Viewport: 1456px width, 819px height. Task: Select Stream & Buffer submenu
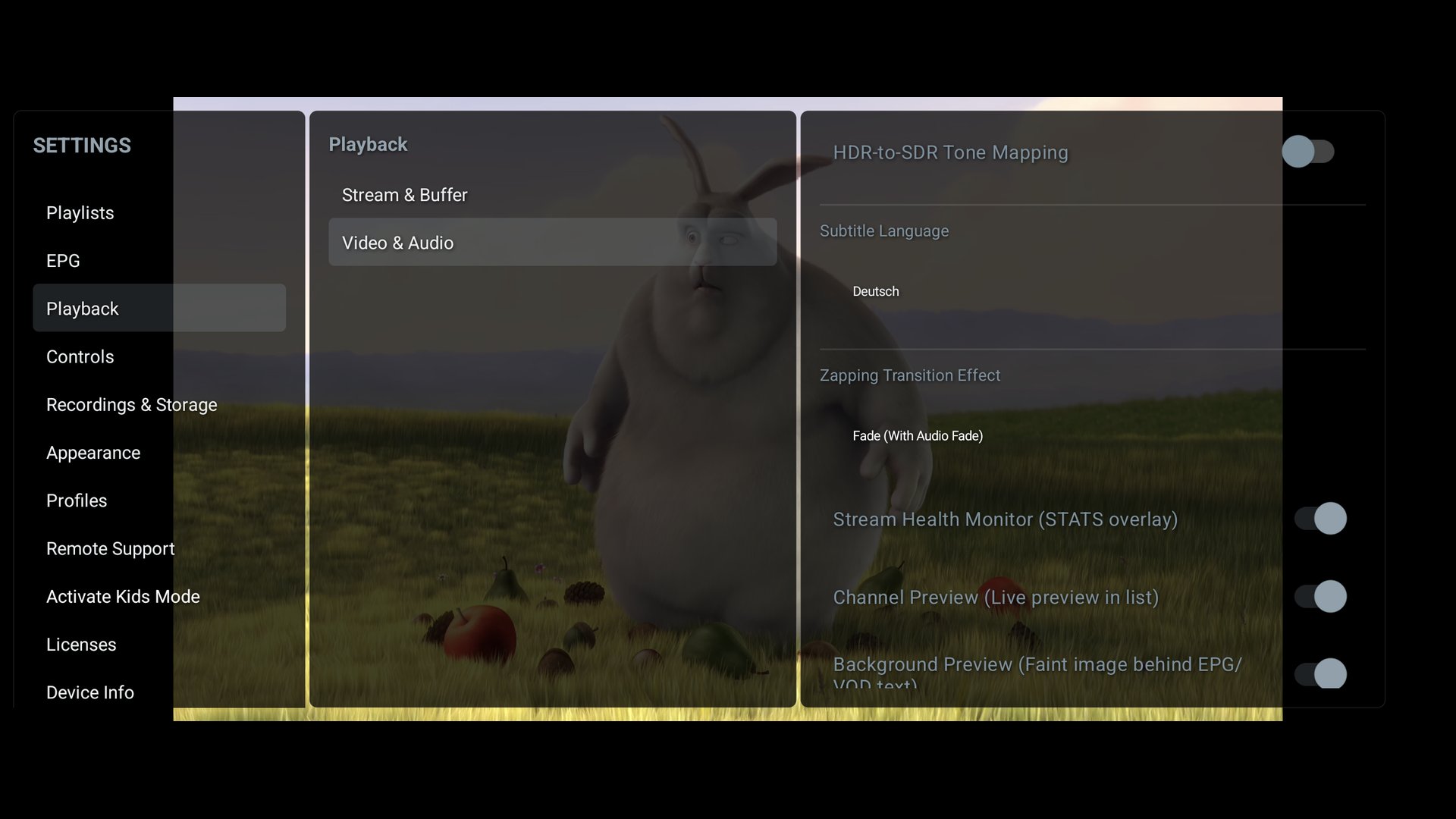(x=553, y=195)
